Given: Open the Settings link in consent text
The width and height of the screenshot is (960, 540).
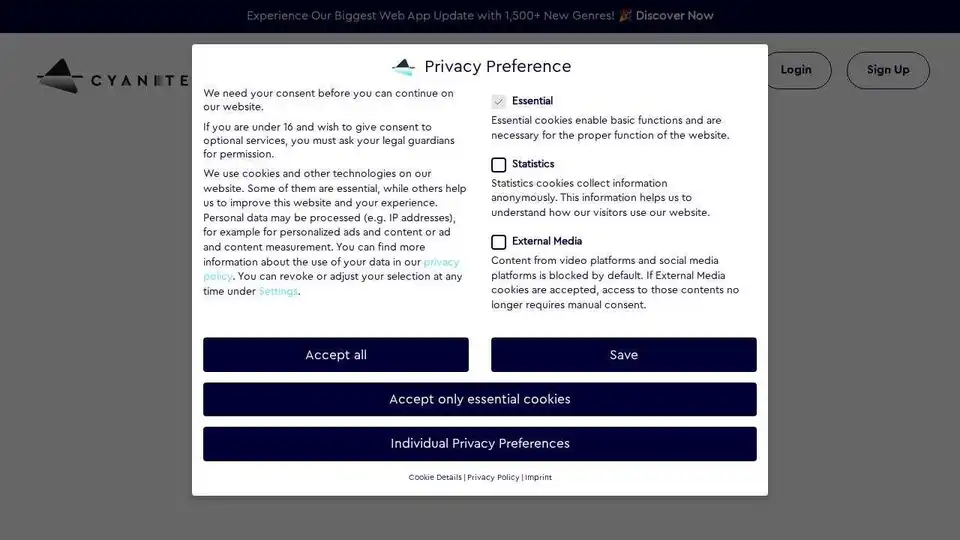Looking at the screenshot, I should pos(278,291).
